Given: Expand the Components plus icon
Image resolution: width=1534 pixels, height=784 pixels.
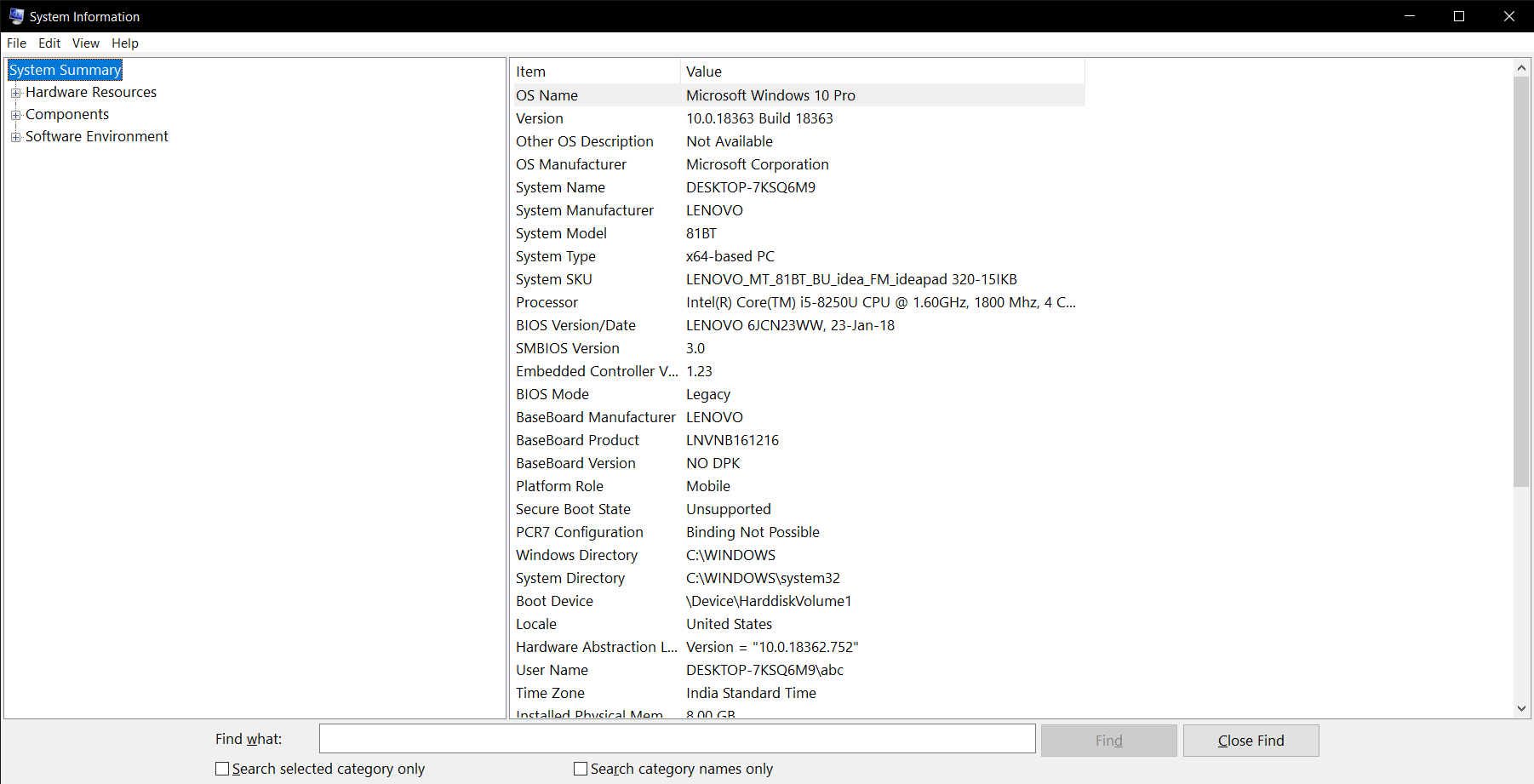Looking at the screenshot, I should pos(16,114).
